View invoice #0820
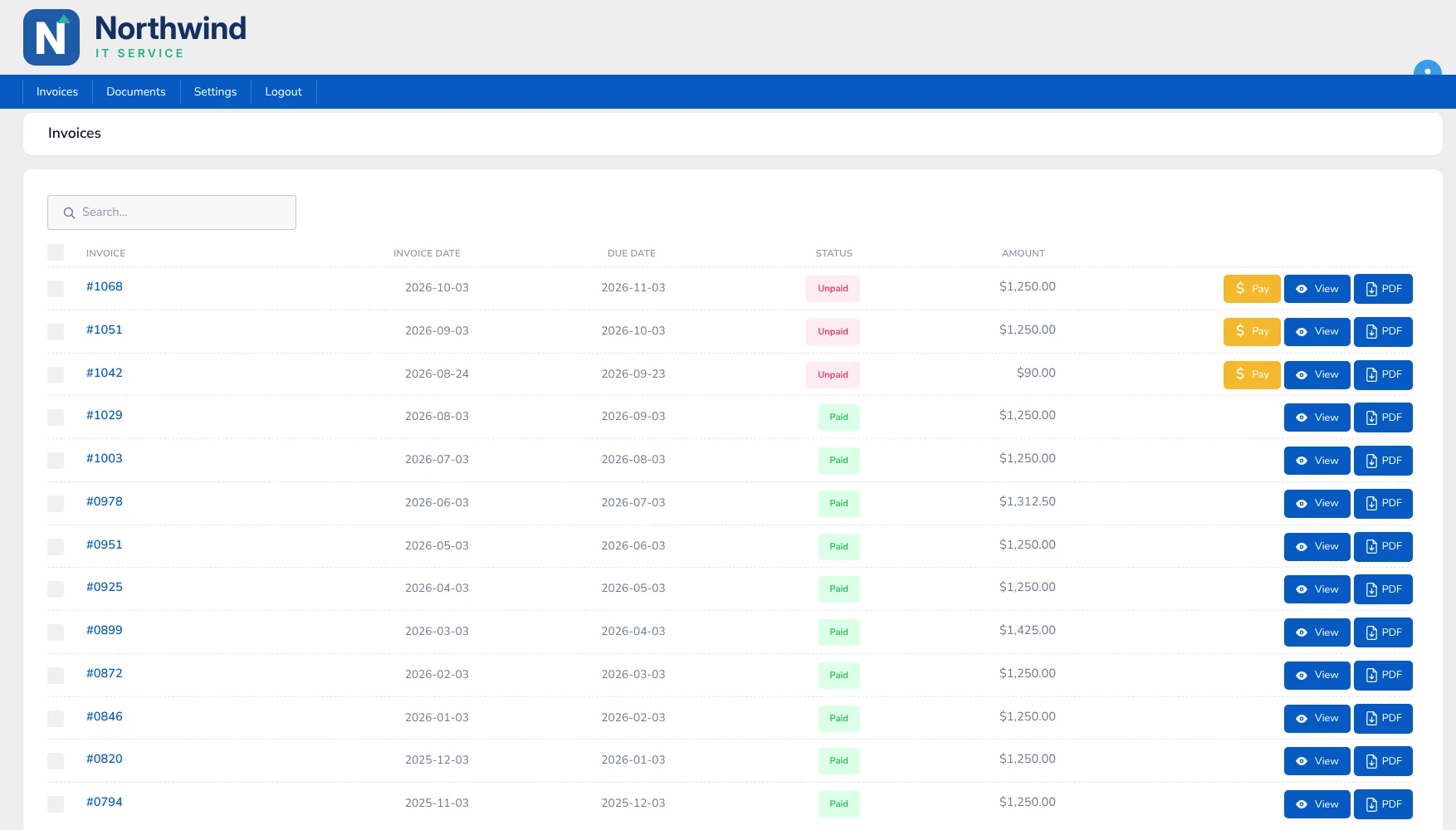 pos(1317,761)
